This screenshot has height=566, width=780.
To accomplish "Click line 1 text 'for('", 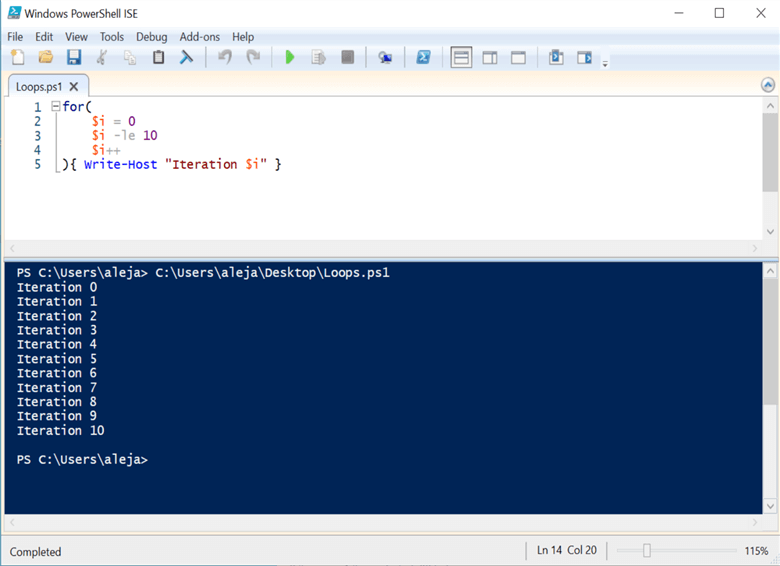I will (x=77, y=106).
